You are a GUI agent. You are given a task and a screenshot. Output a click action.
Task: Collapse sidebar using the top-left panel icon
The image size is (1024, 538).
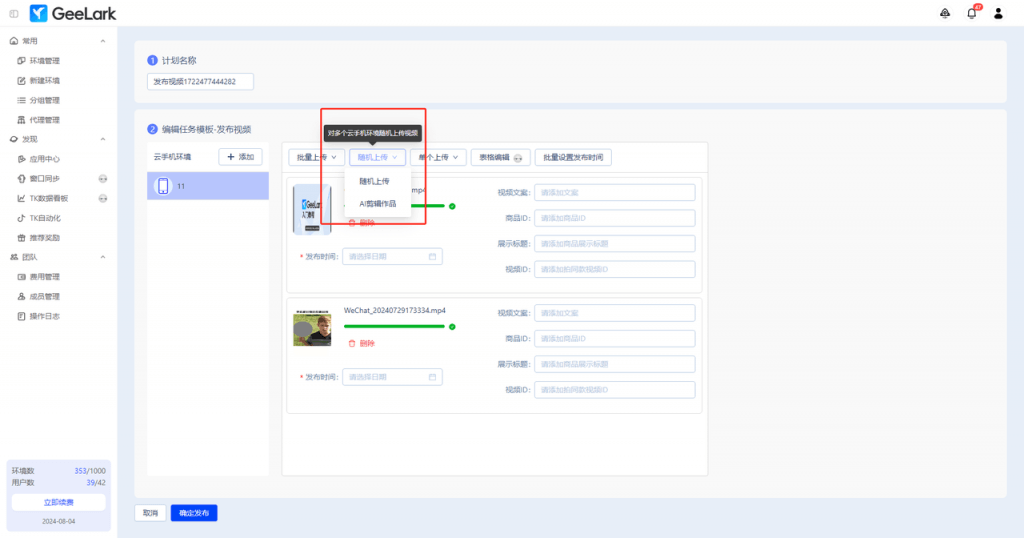click(13, 13)
